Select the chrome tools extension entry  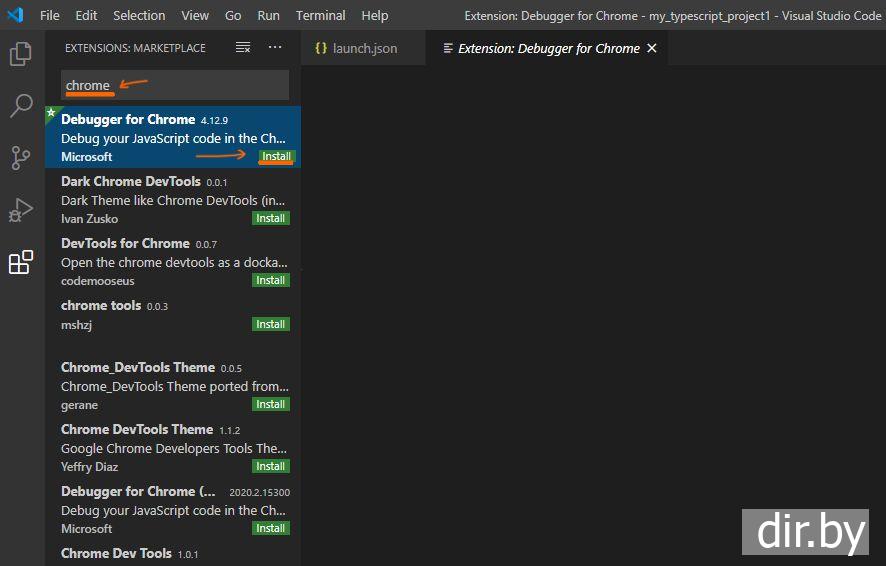click(160, 314)
